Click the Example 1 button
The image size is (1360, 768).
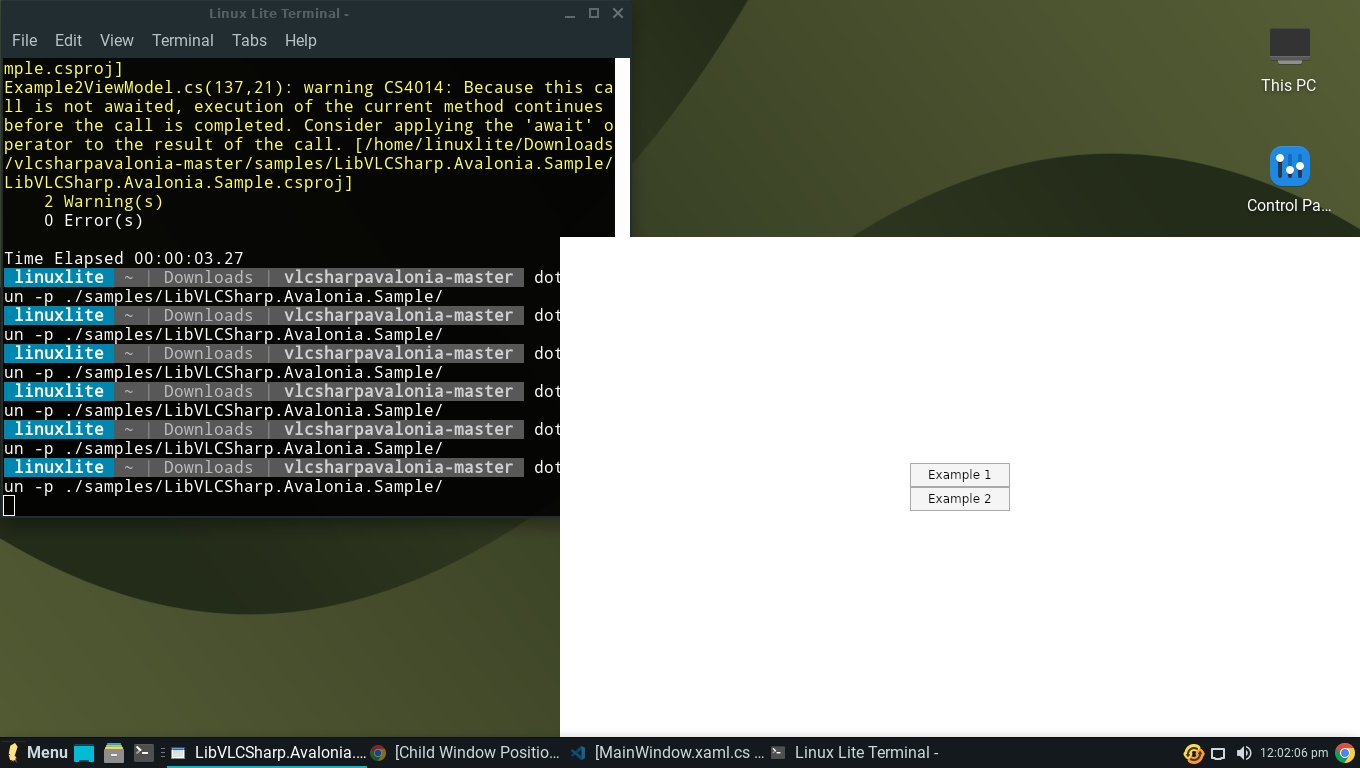pyautogui.click(x=959, y=474)
